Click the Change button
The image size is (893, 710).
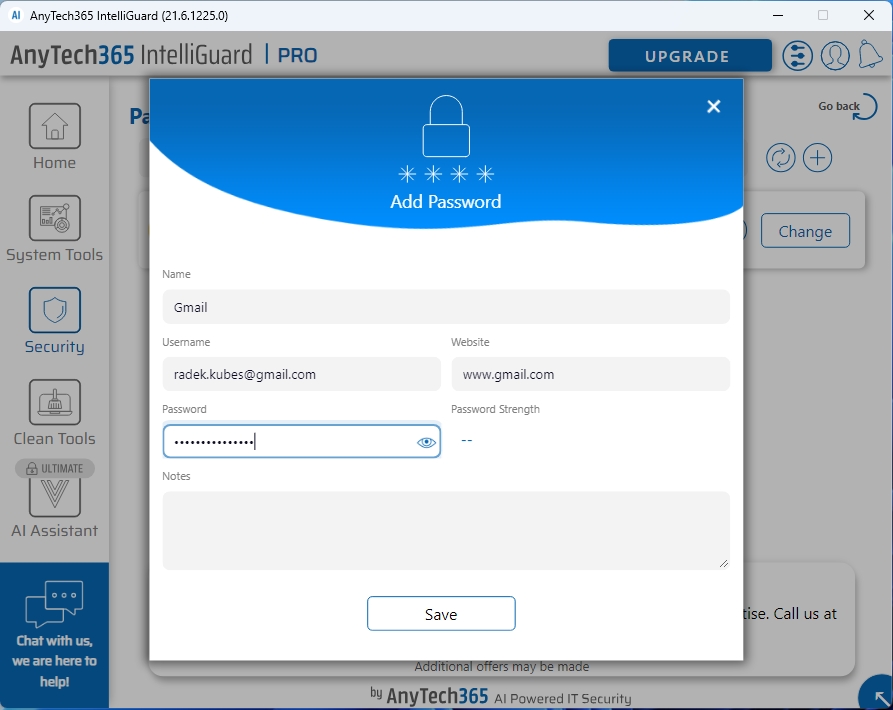click(x=805, y=231)
